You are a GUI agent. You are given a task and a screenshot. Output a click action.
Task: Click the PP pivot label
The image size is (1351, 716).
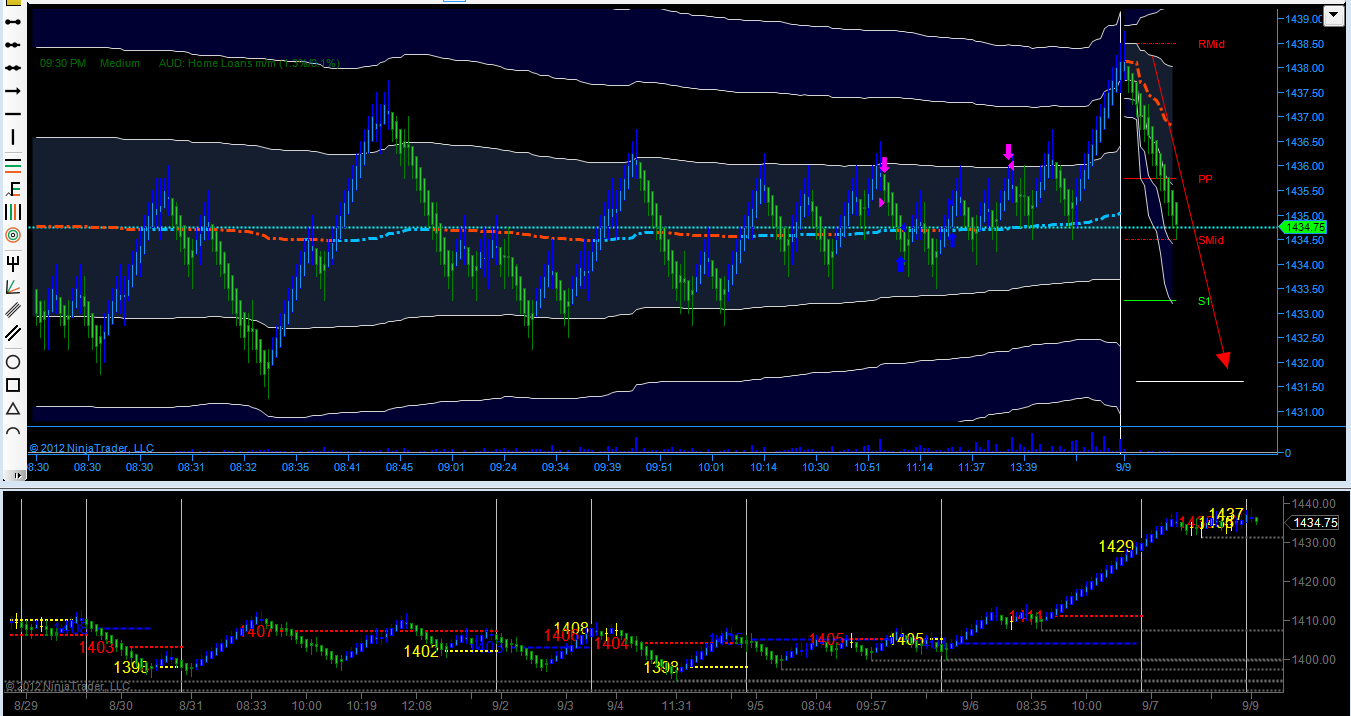1205,179
